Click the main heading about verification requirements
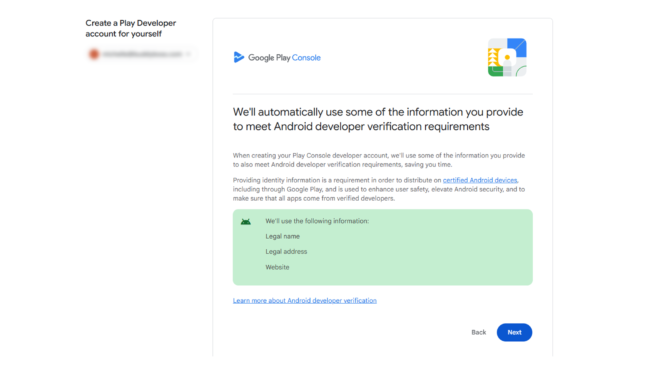 coord(378,119)
